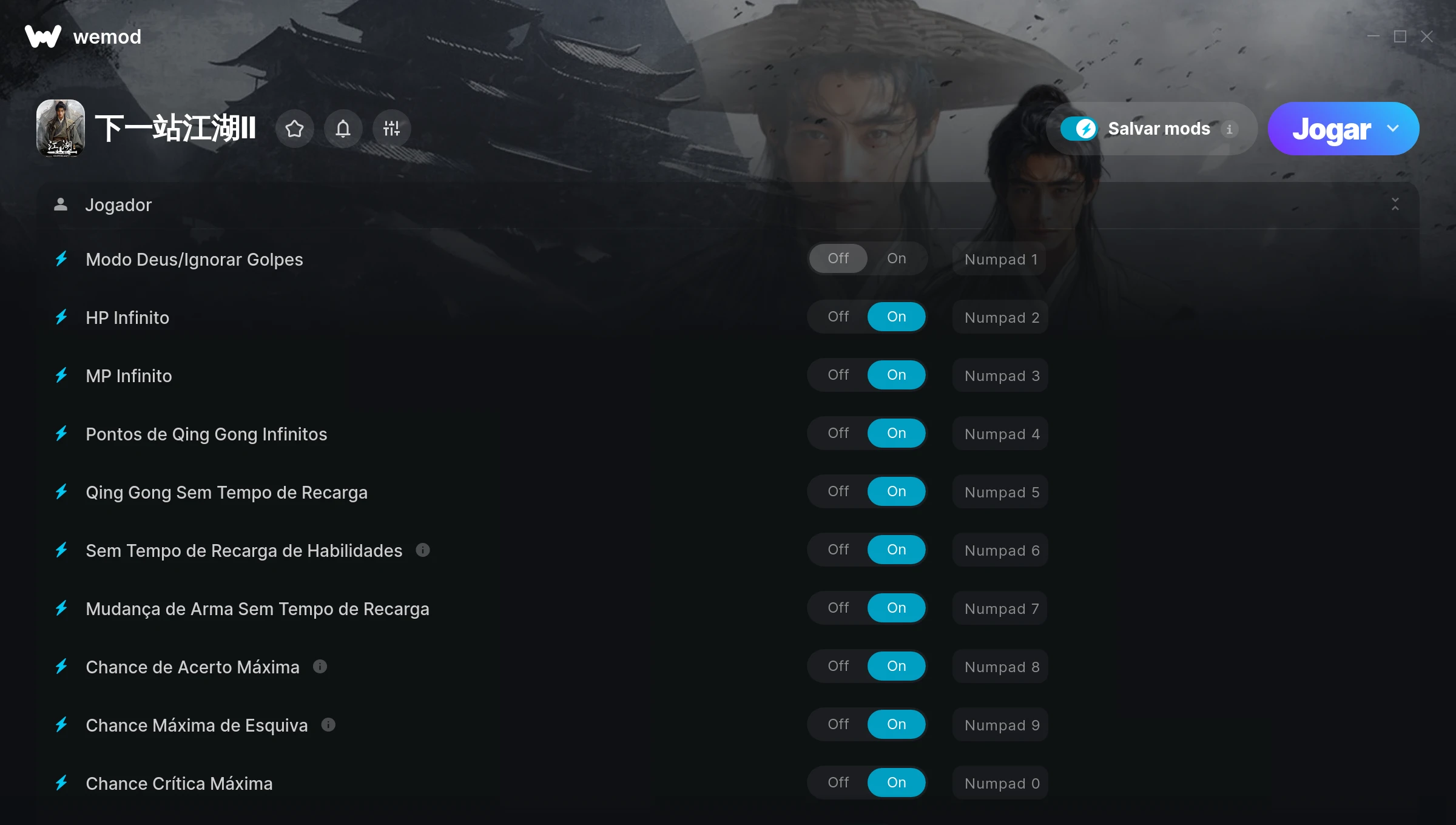Viewport: 1456px width, 825px height.
Task: Show info for Sem Tempo de Recarga de Habilidades
Action: (x=423, y=550)
